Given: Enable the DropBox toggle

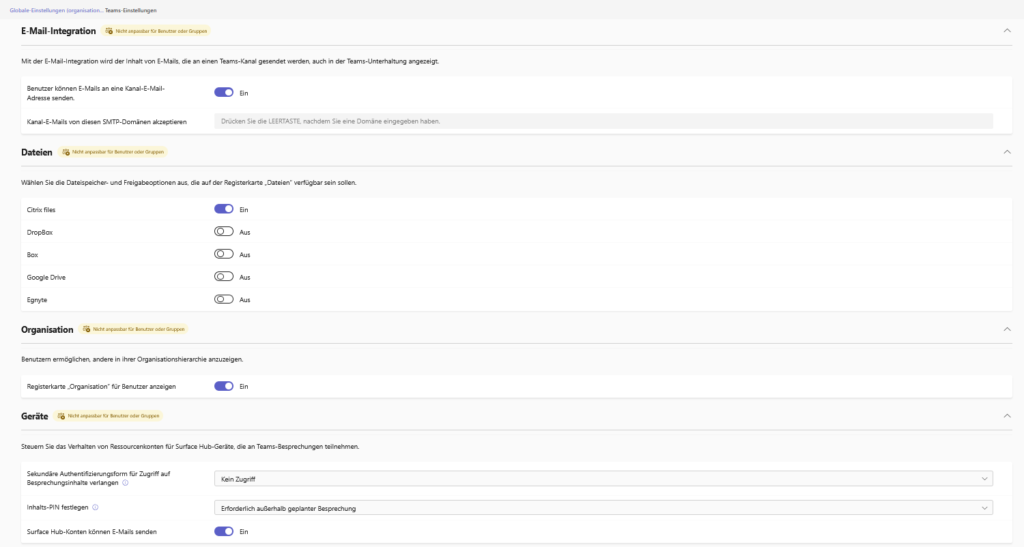Looking at the screenshot, I should 224,232.
